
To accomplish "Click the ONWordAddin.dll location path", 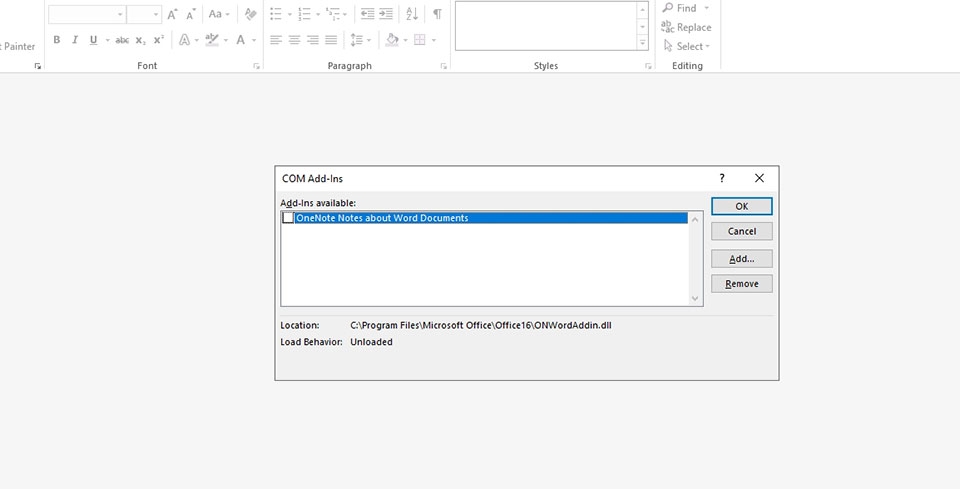I will click(481, 326).
